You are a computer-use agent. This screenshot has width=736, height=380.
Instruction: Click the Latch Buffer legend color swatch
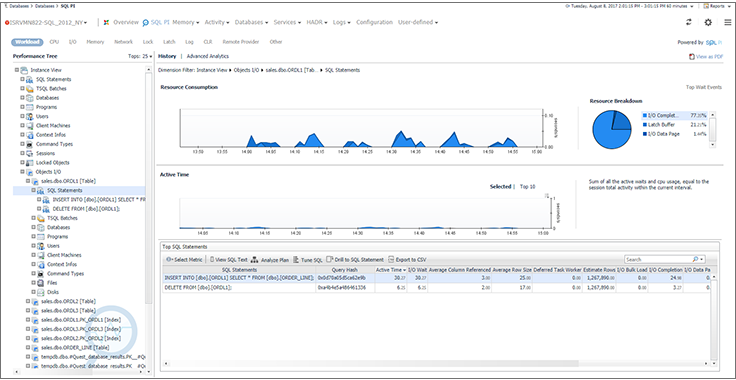(x=644, y=125)
